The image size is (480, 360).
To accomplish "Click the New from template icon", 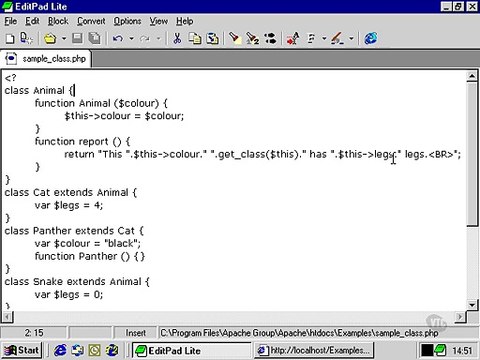I will (26, 39).
